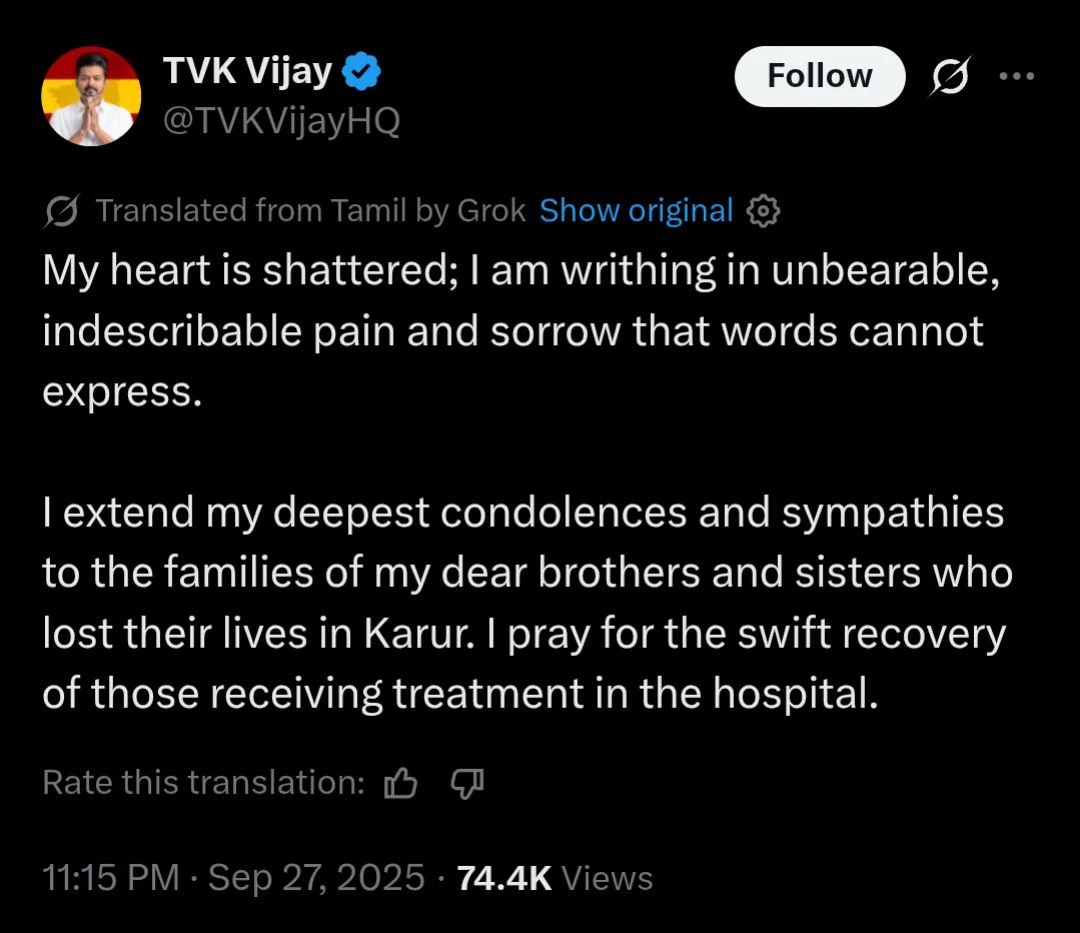Open translation settings gear icon
Image resolution: width=1080 pixels, height=933 pixels.
point(763,211)
